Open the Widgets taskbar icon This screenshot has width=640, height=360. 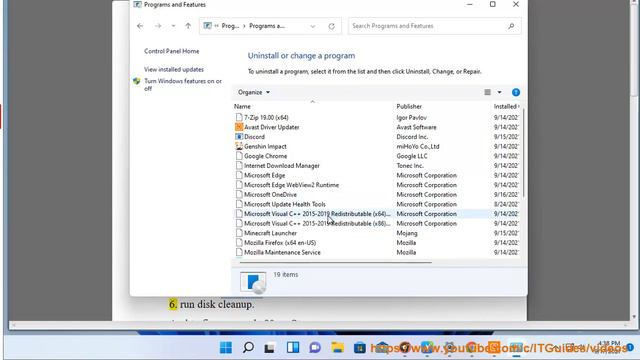tap(293, 347)
